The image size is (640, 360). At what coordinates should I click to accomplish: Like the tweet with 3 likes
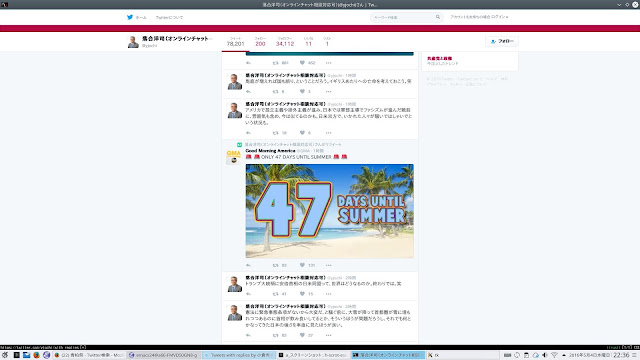(302, 91)
